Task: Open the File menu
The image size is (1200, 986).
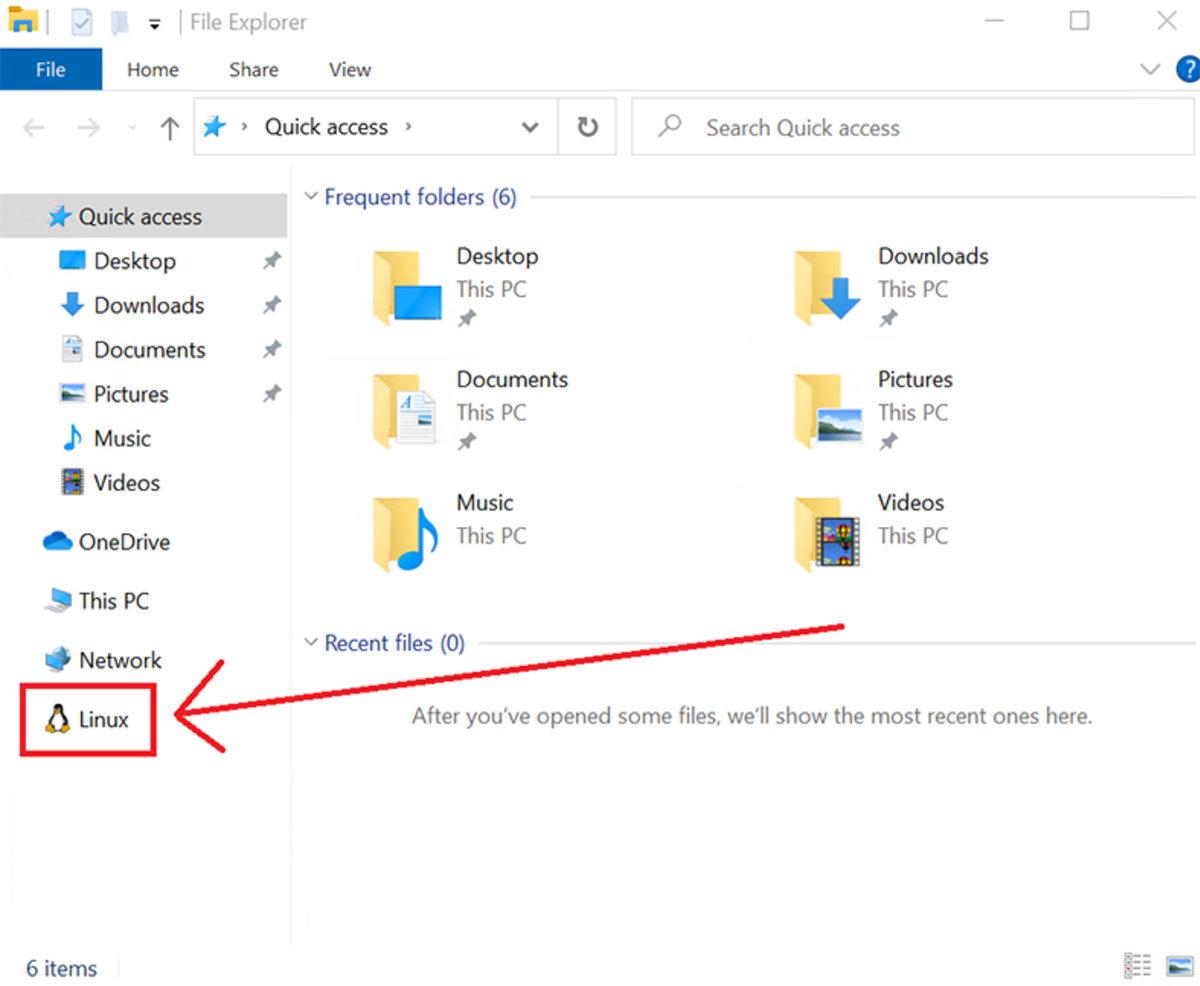Action: click(51, 69)
